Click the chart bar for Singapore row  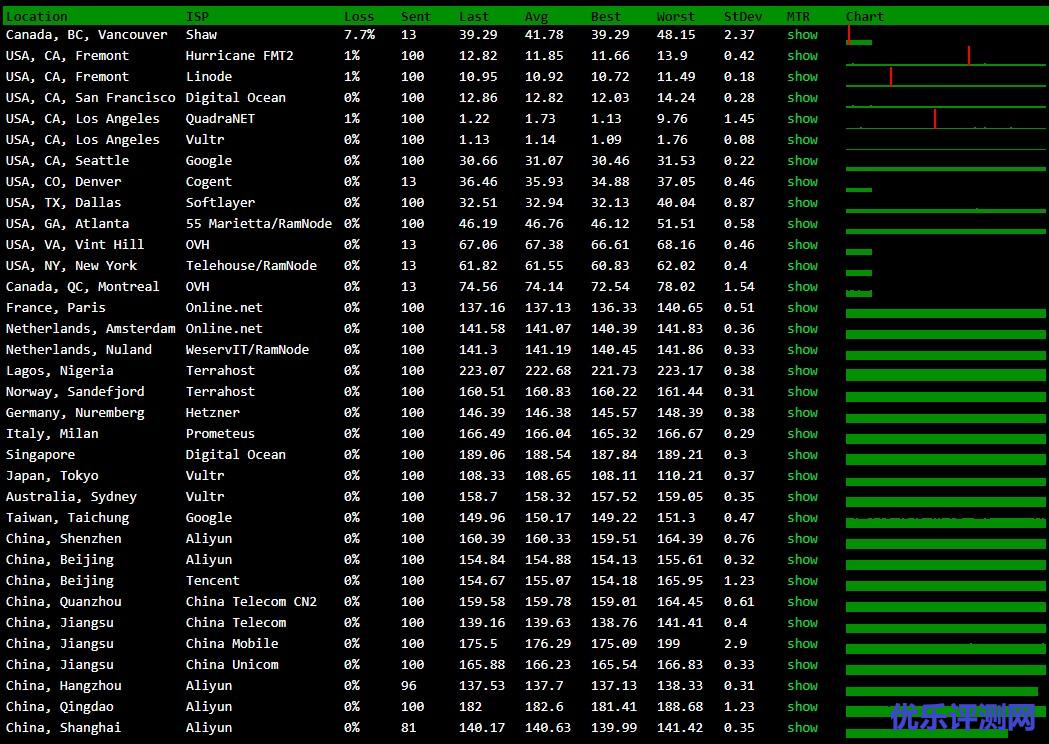(x=945, y=460)
